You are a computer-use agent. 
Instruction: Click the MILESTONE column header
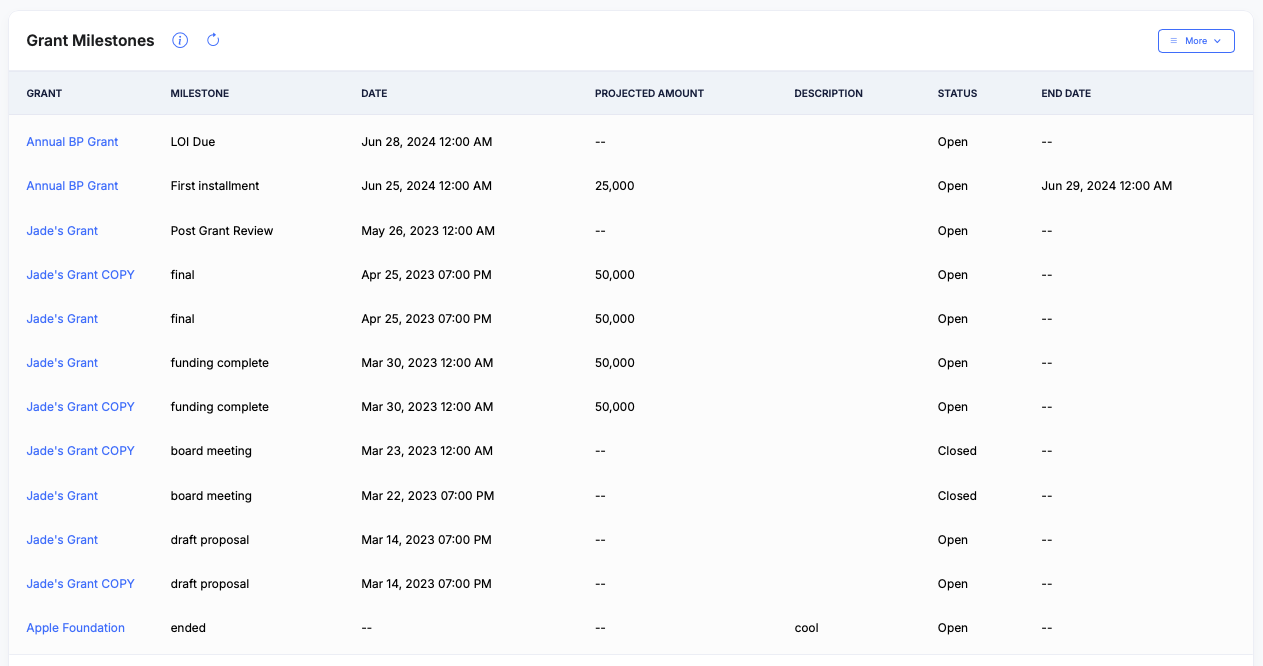(x=200, y=93)
